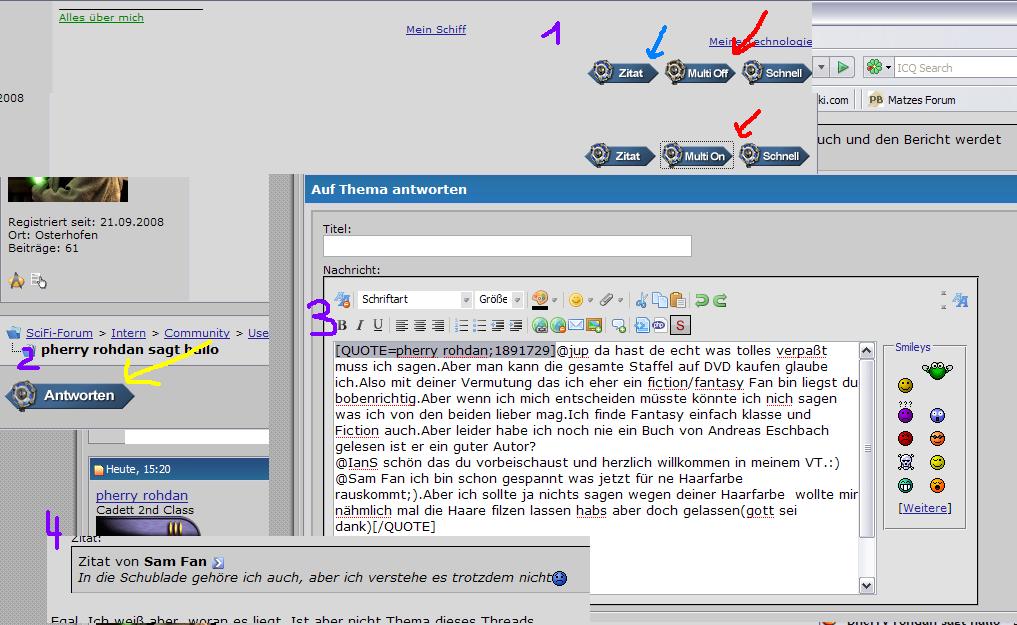
Task: Click the strikethrough S button in toolbar
Action: tap(680, 325)
